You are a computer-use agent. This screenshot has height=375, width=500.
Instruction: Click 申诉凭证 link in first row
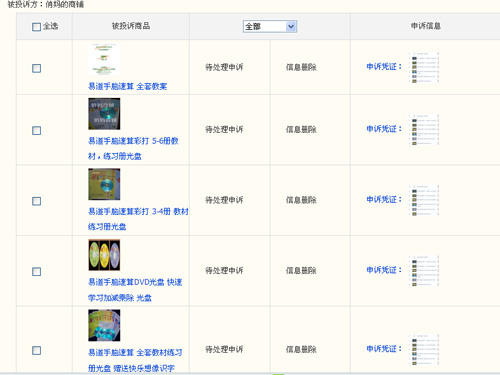point(384,67)
